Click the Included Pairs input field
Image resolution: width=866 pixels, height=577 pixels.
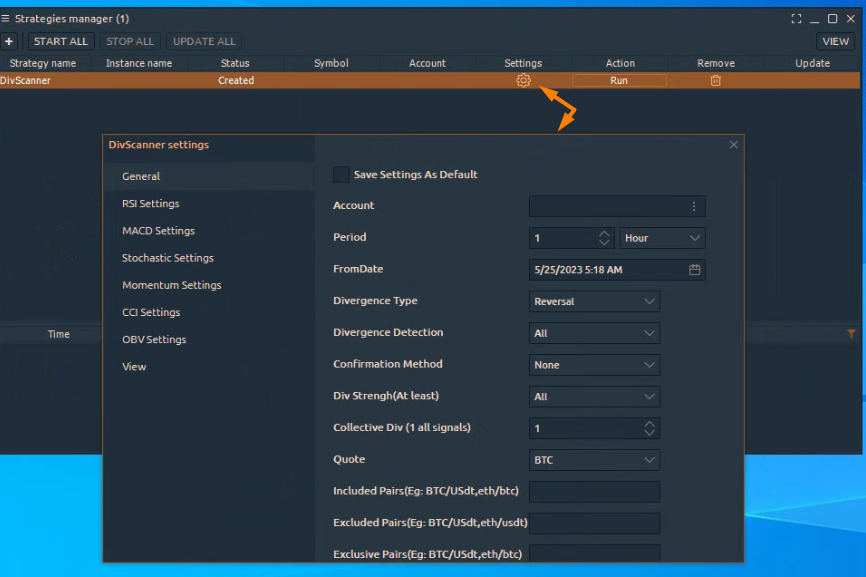pos(594,492)
